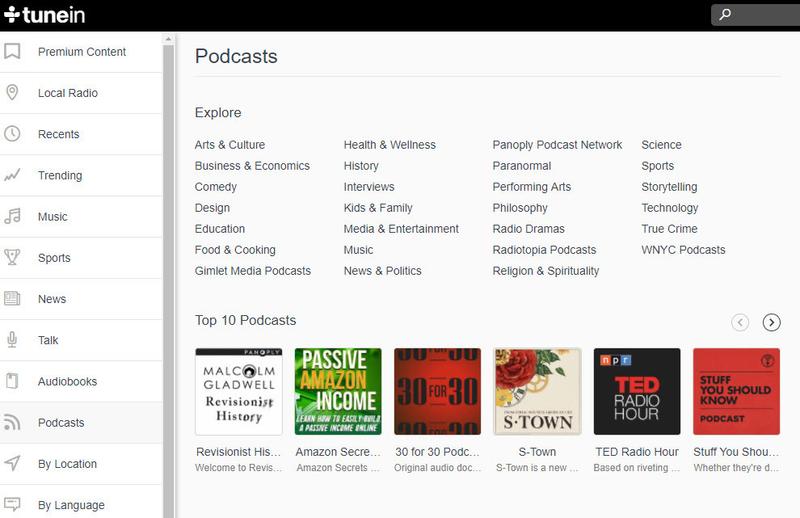Open sidebar News label

52,299
